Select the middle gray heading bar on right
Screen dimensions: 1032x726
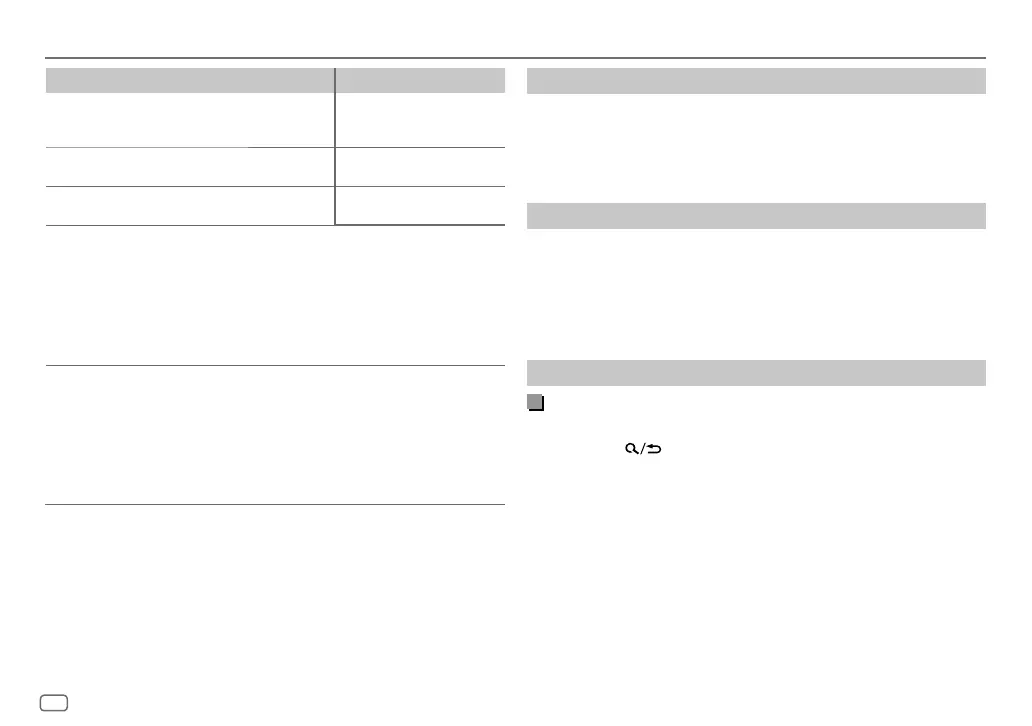(x=756, y=216)
